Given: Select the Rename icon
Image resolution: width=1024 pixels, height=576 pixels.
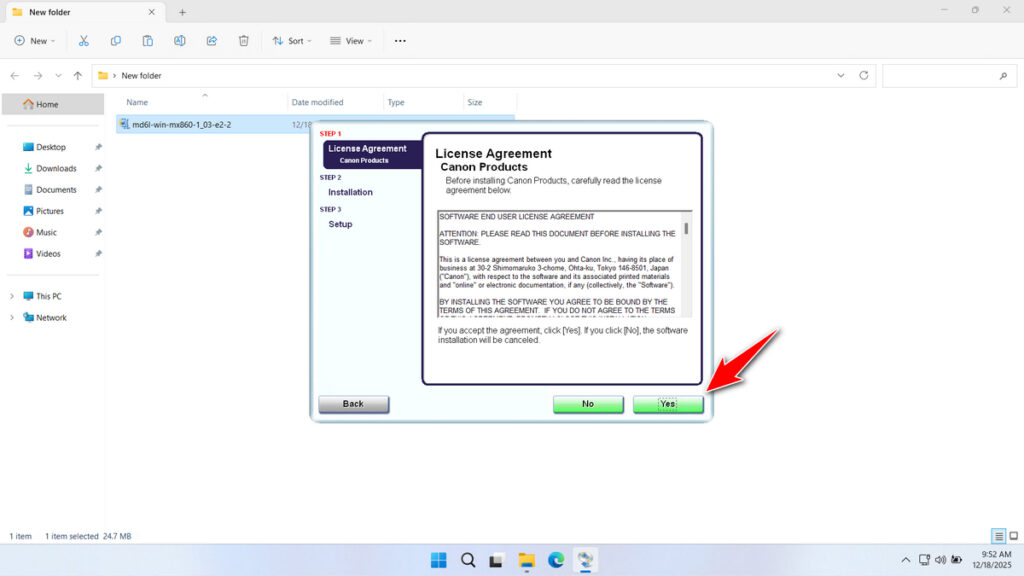Looking at the screenshot, I should tap(180, 40).
